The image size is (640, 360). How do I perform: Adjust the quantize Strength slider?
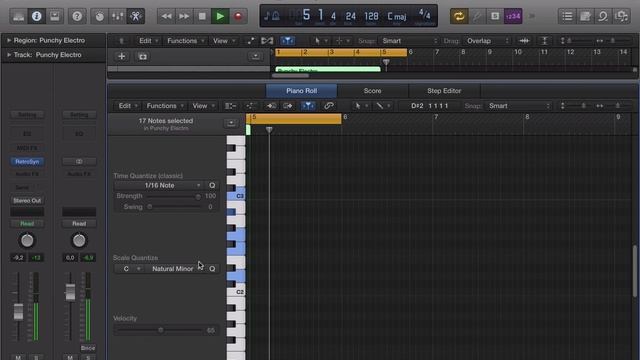173,196
